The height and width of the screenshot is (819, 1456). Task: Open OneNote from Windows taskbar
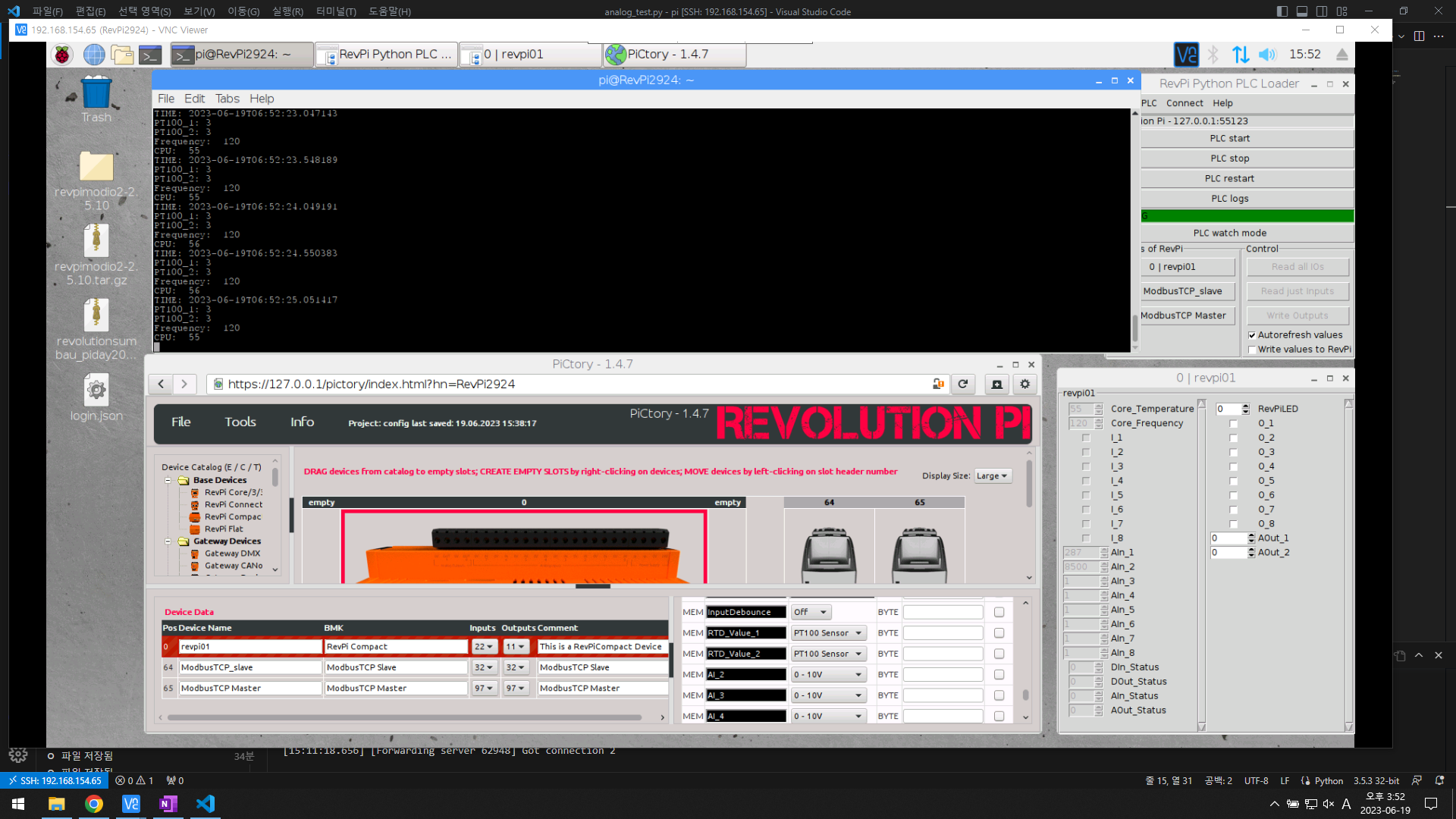(x=168, y=804)
